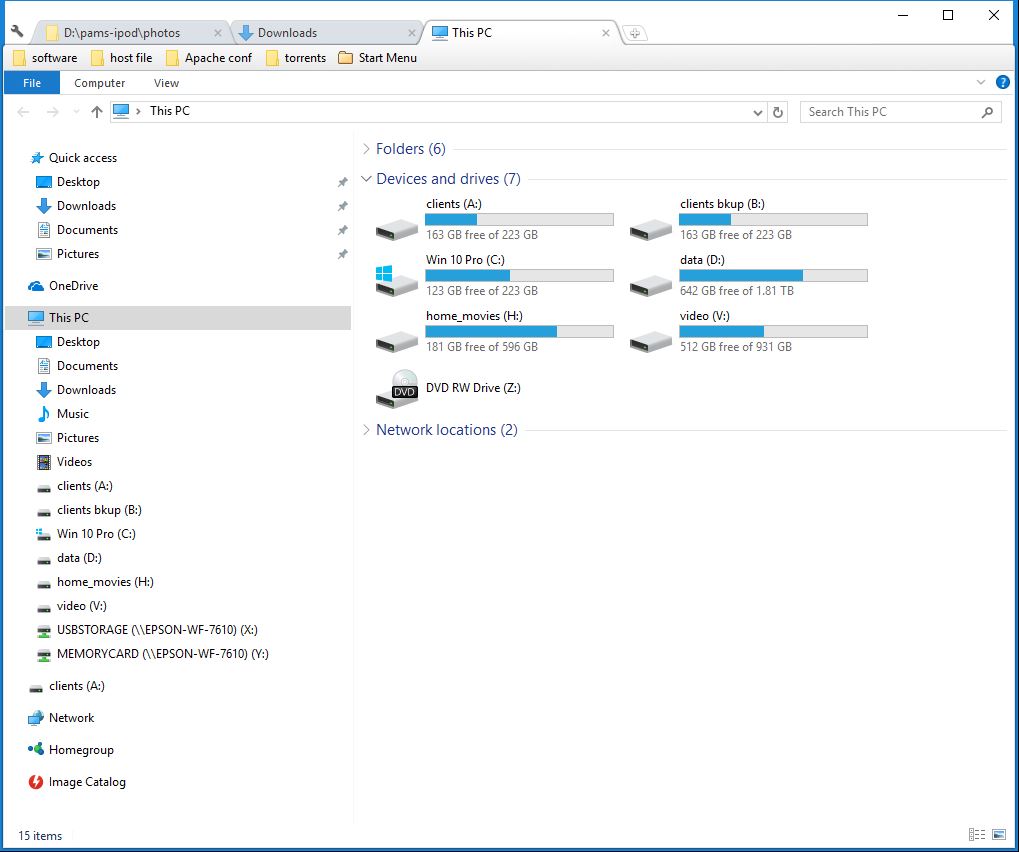
Task: Open USBSTORAGE (\\EPSON-WF-7610) (X:) network drive
Action: [x=157, y=630]
